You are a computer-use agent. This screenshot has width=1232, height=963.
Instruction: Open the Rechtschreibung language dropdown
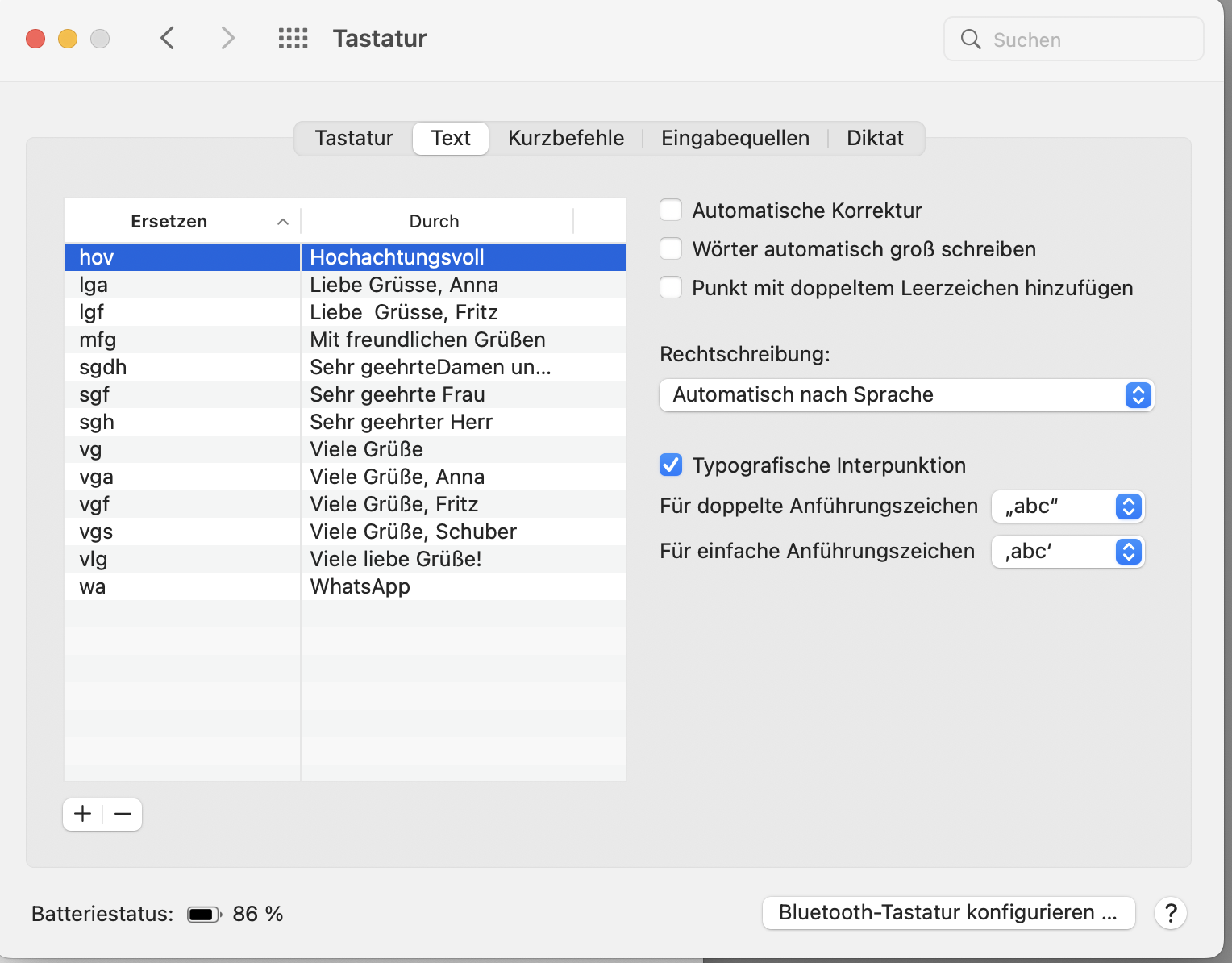[906, 395]
